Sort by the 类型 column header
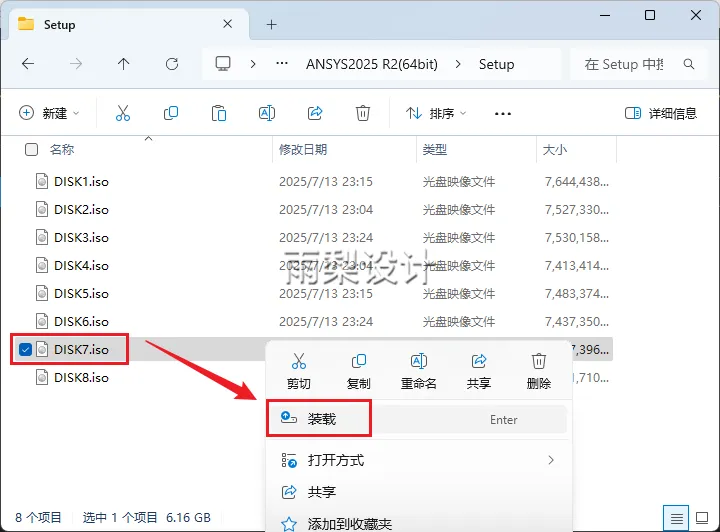The height and width of the screenshot is (532, 720). click(x=434, y=150)
